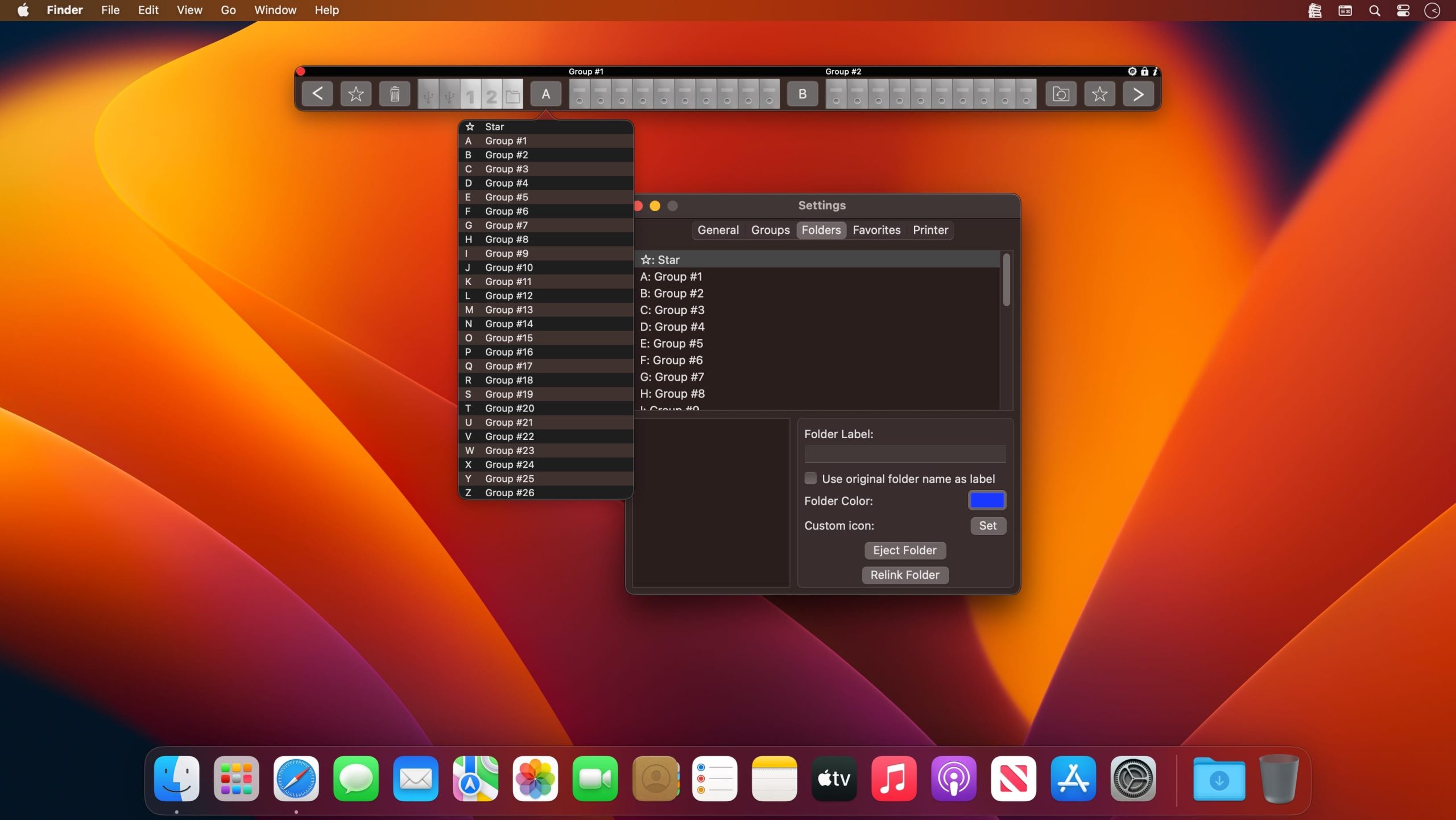Click the Eject Folder button
Viewport: 1456px width, 820px height.
point(904,550)
